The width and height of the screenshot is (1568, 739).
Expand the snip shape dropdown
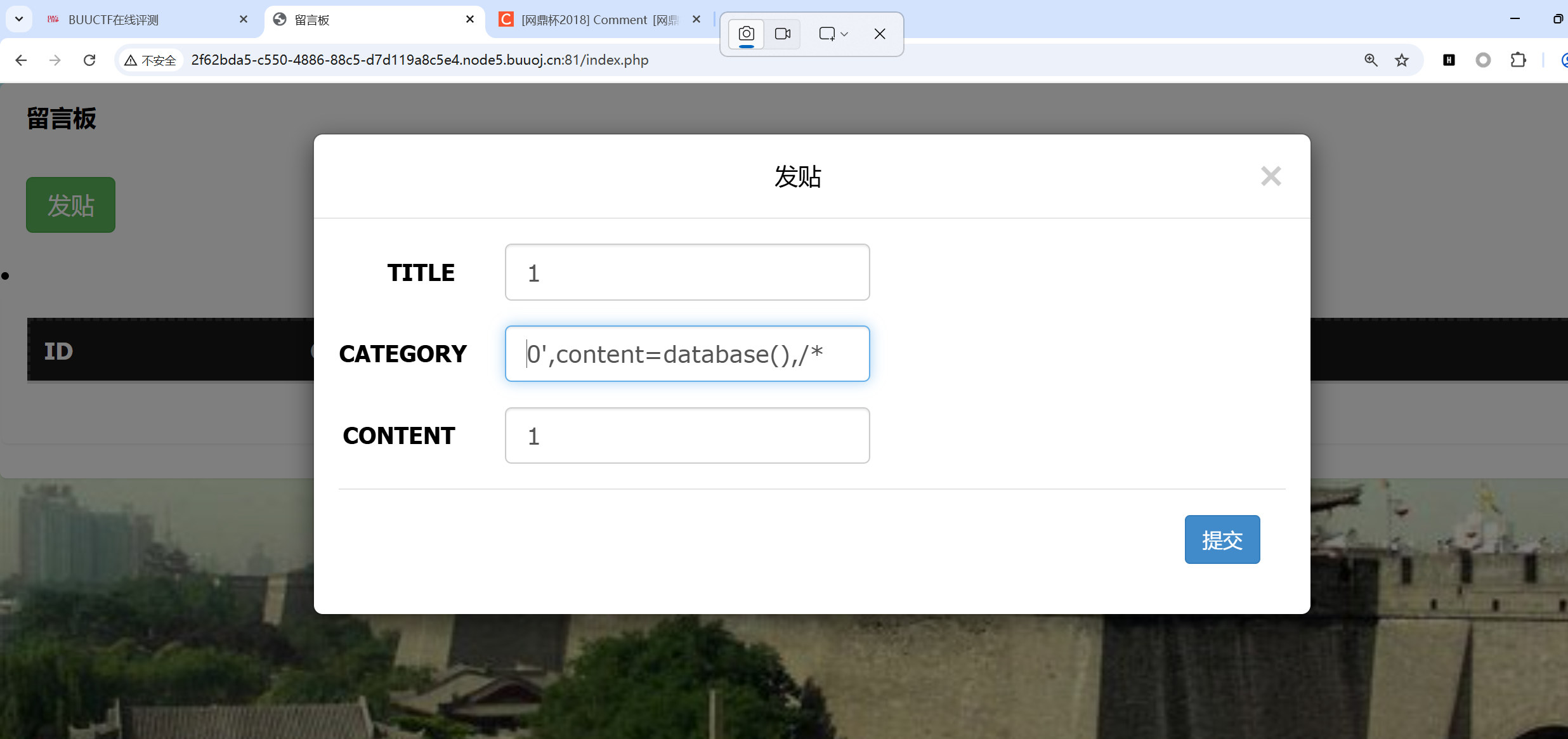[x=833, y=34]
